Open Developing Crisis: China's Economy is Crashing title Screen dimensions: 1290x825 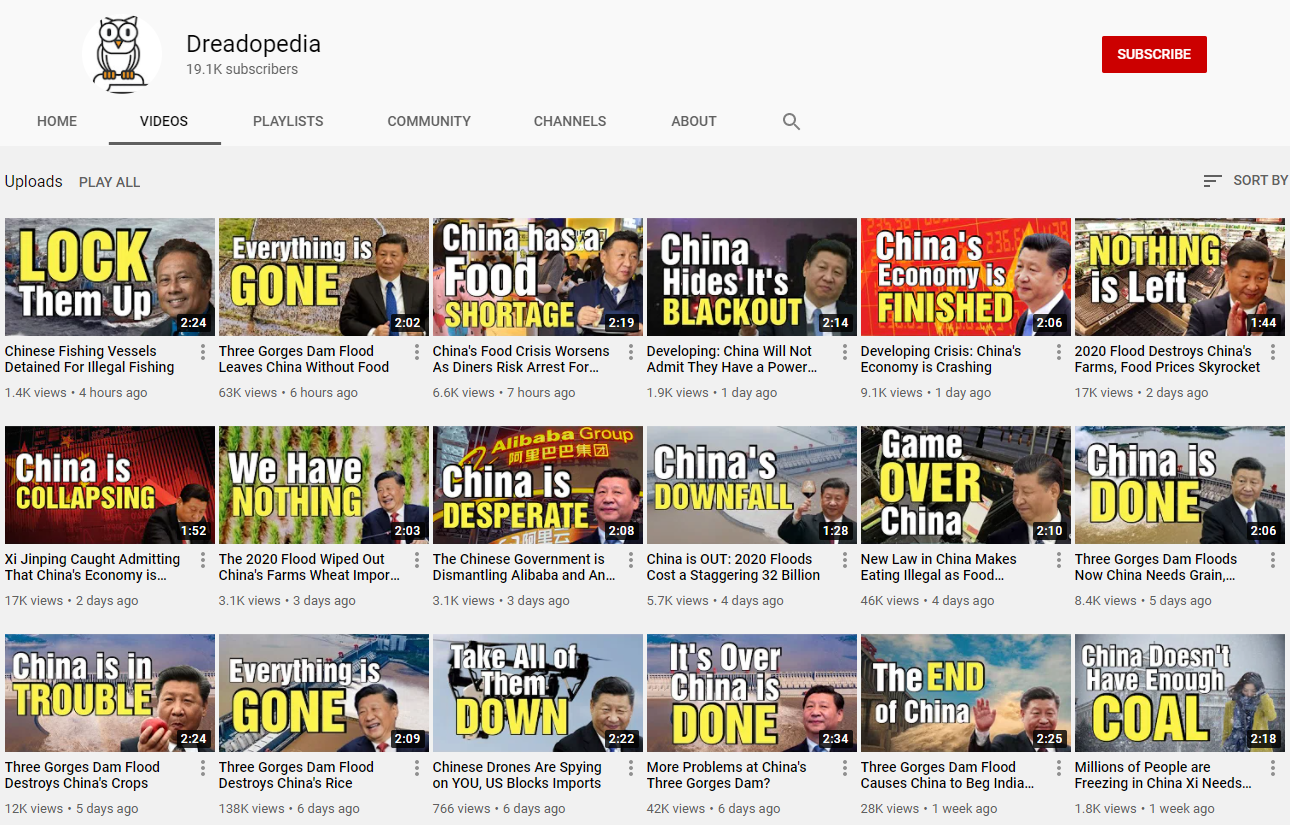[941, 359]
